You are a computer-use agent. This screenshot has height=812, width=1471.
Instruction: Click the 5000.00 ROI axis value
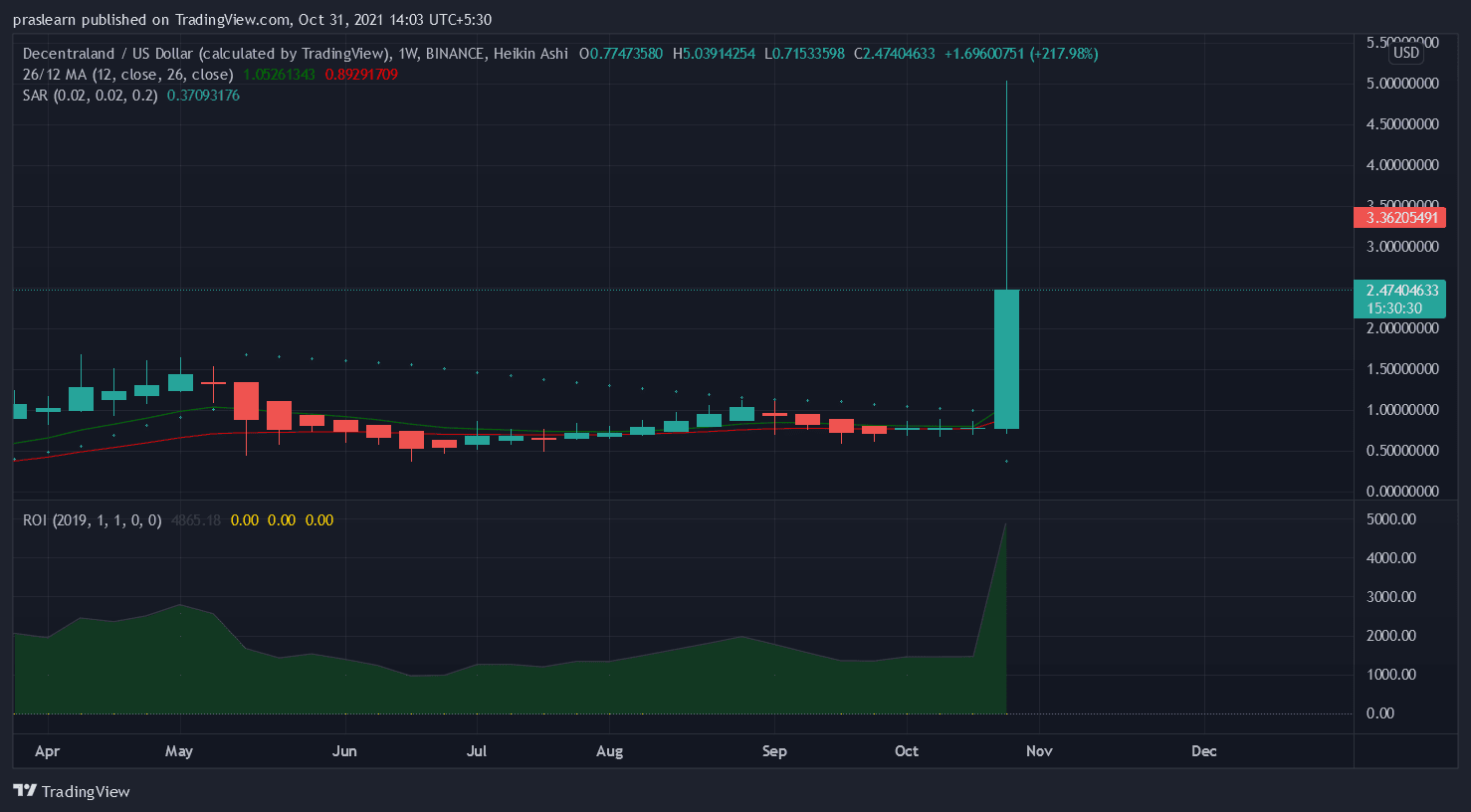click(x=1391, y=519)
